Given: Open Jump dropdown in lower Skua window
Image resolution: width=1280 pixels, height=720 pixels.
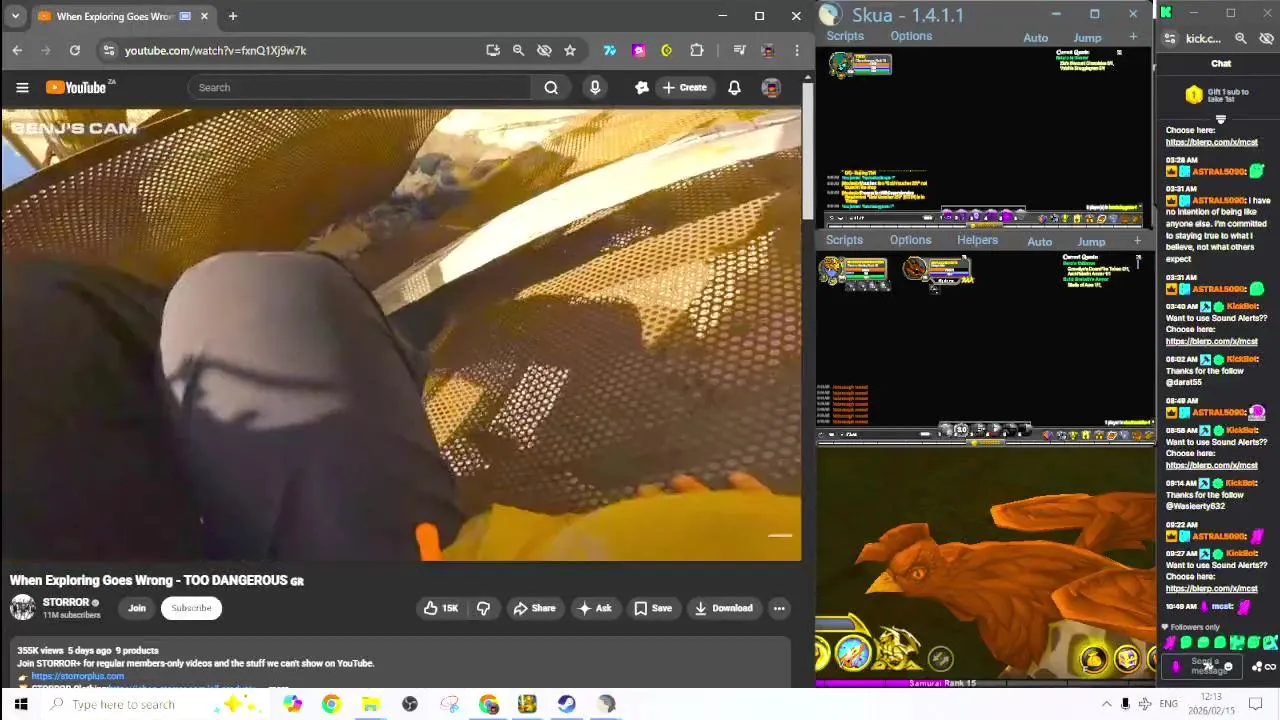Looking at the screenshot, I should point(1091,242).
